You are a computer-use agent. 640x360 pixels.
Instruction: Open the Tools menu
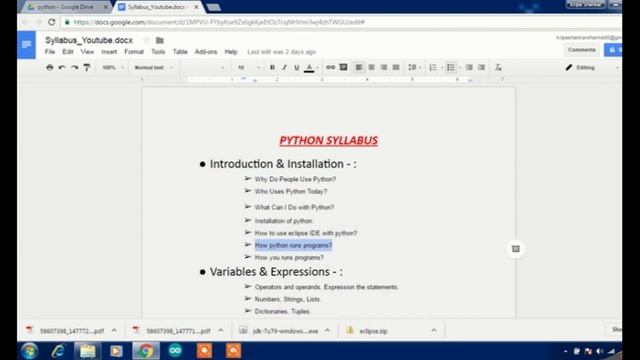(158, 52)
